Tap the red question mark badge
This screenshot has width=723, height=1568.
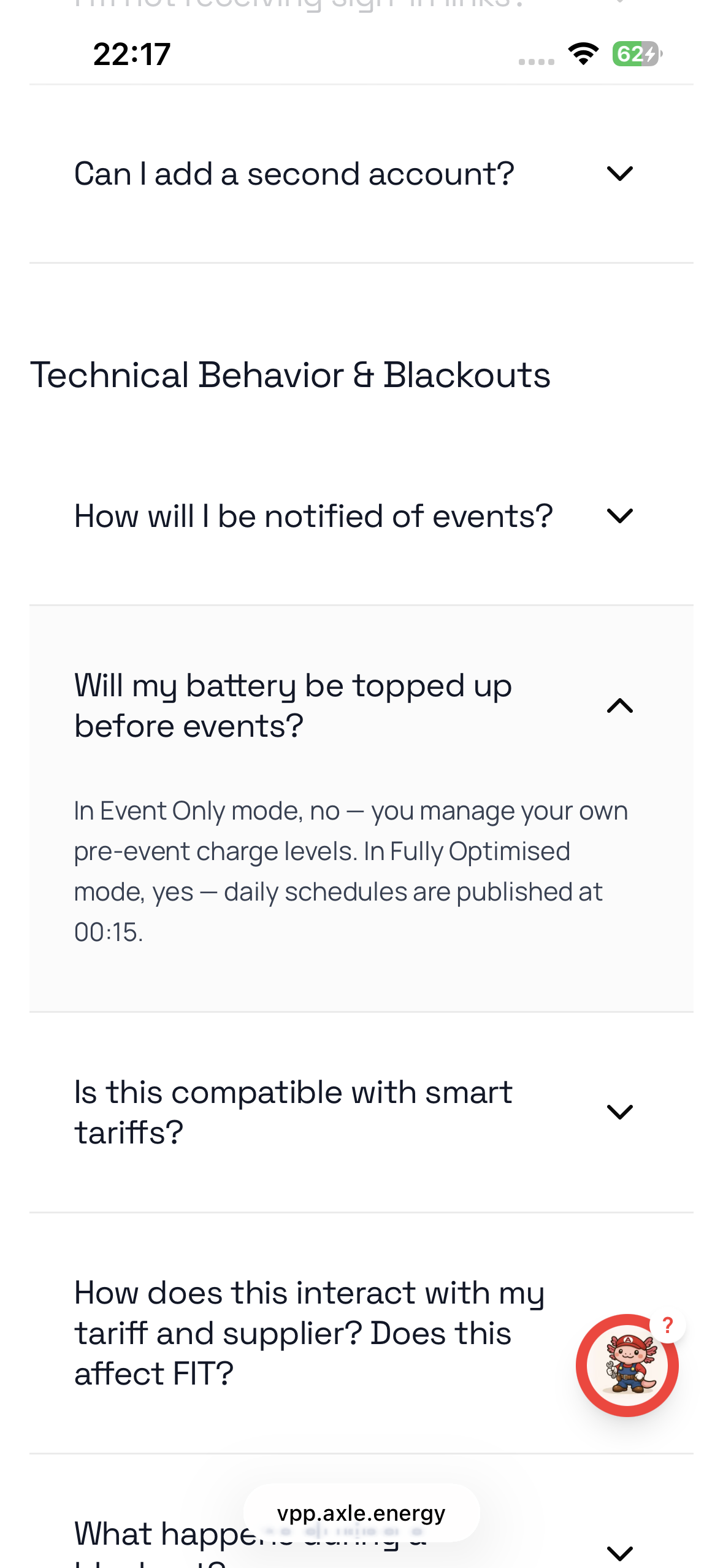[668, 1325]
